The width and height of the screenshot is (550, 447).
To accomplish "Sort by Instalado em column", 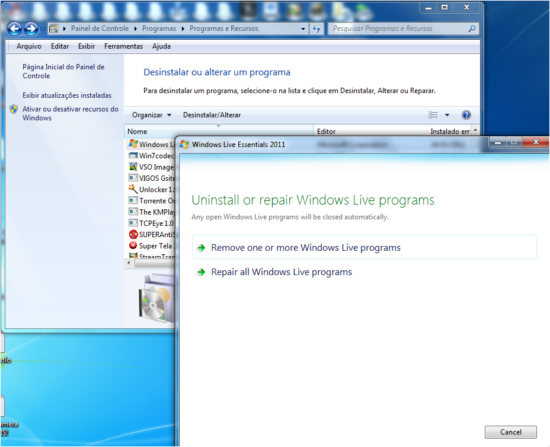I will coord(450,132).
